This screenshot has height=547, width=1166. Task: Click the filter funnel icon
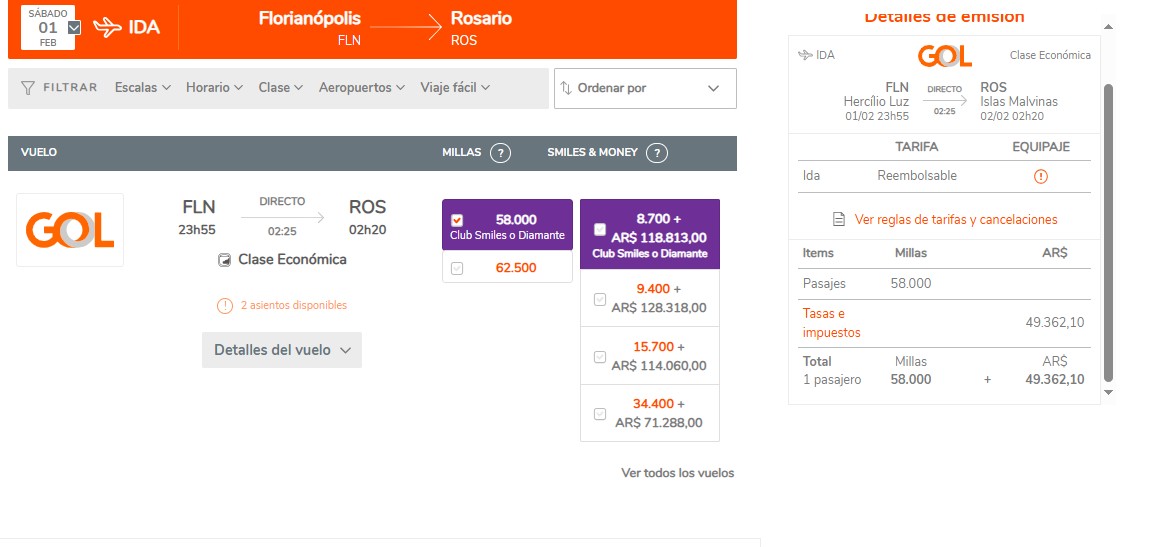(28, 88)
